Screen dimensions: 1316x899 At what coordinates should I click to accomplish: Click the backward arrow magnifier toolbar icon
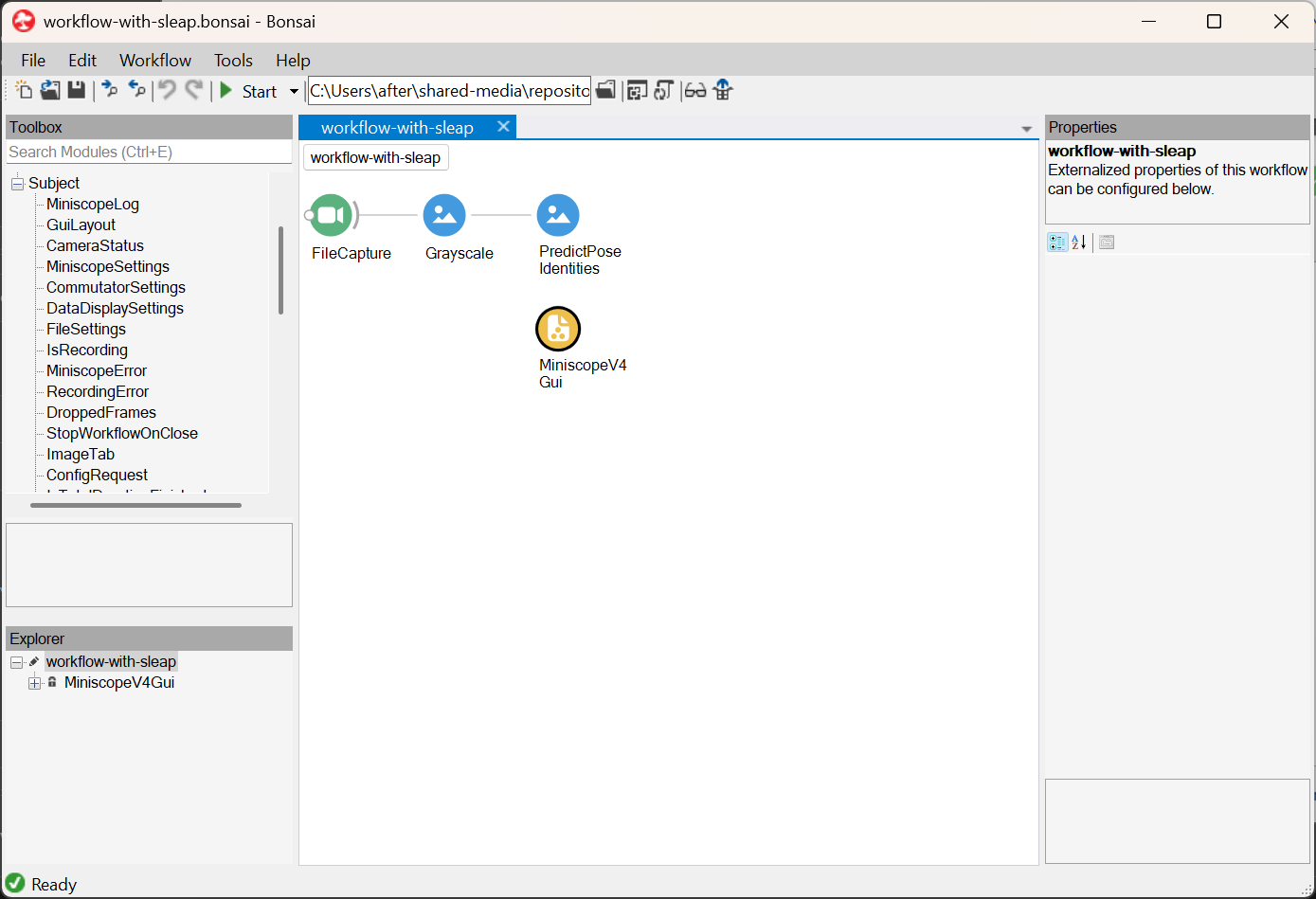[137, 90]
